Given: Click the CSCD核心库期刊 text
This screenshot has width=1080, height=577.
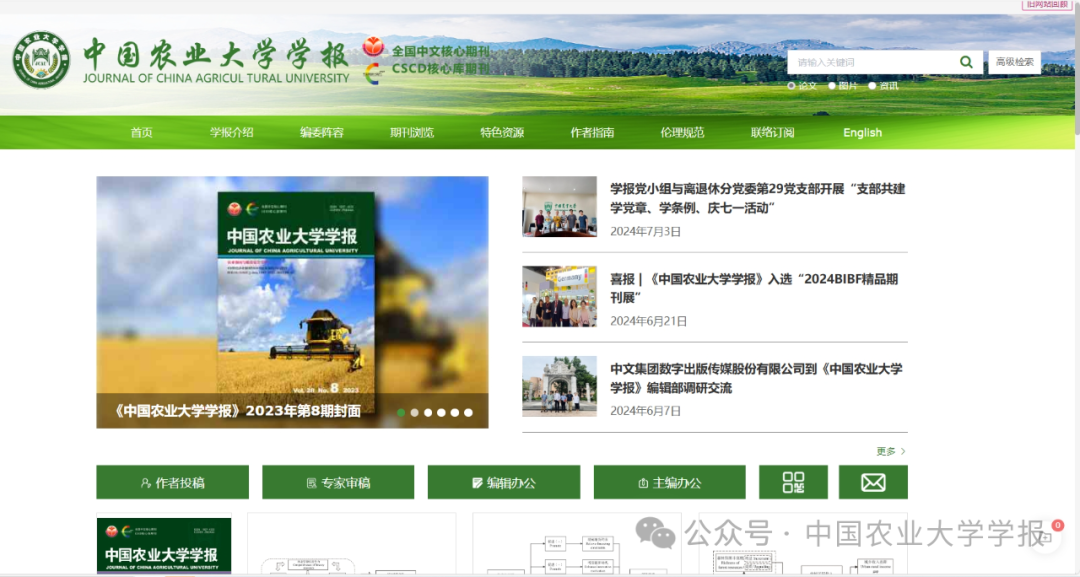Looking at the screenshot, I should pyautogui.click(x=441, y=69).
